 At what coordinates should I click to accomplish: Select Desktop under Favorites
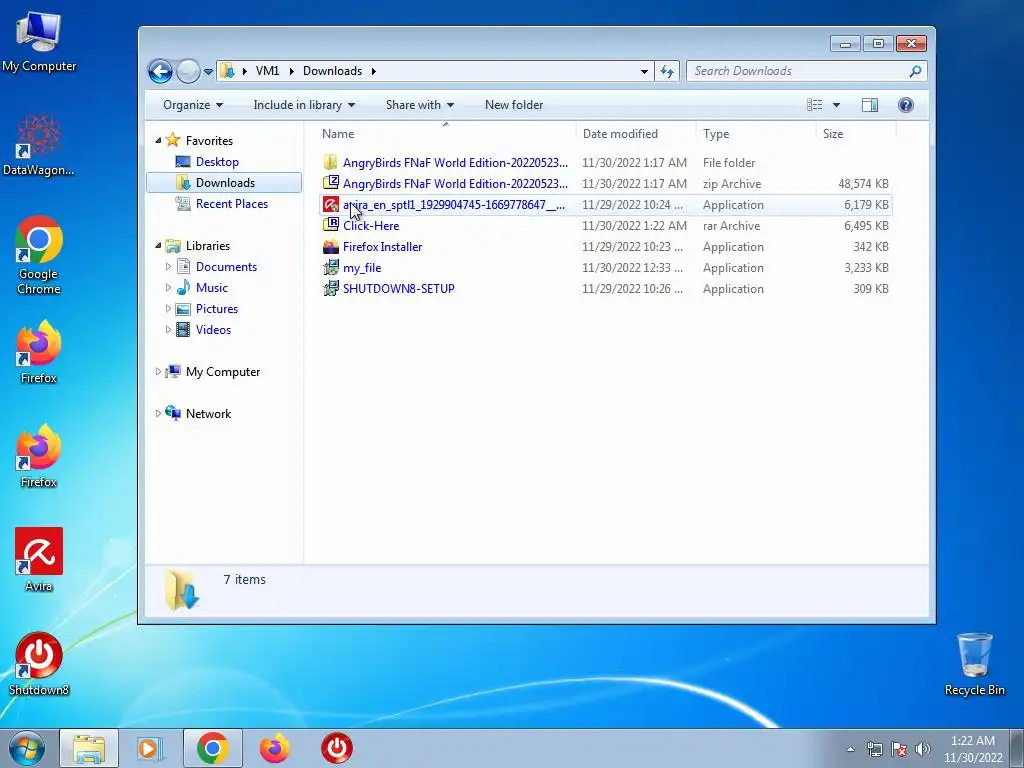tap(217, 162)
